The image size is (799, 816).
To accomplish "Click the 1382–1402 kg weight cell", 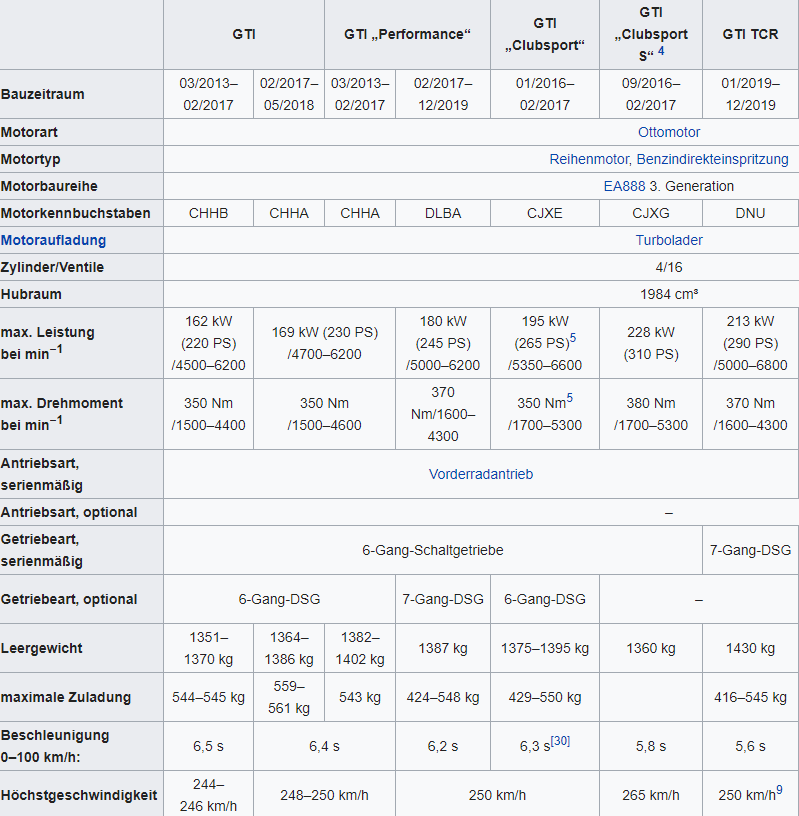I will tap(360, 648).
